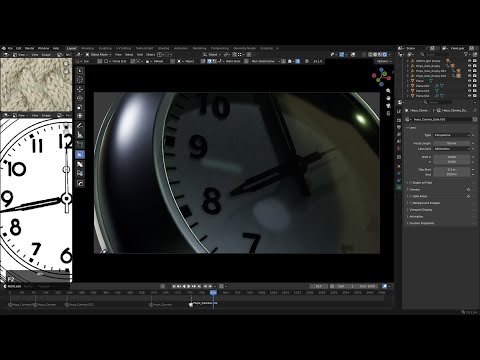Toggle camera view icon in viewport

tap(388, 106)
